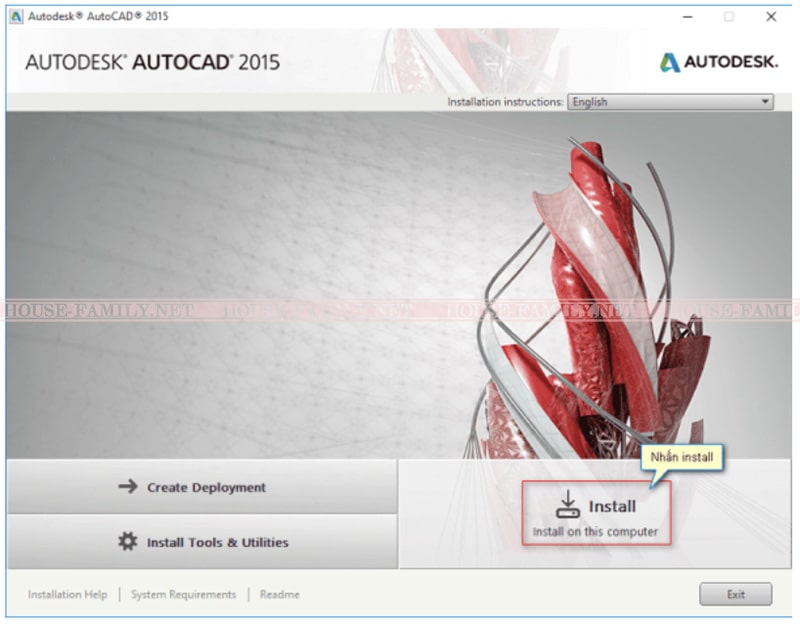Image resolution: width=800 pixels, height=624 pixels.
Task: Minimize the AutoCAD 2015 installer window
Action: 688,17
